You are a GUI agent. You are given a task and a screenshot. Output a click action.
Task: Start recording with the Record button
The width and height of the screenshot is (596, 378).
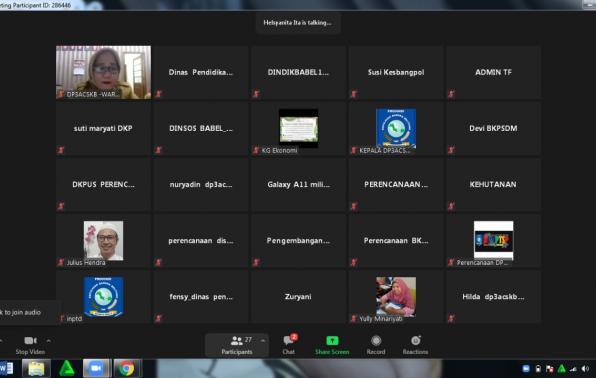pos(376,345)
